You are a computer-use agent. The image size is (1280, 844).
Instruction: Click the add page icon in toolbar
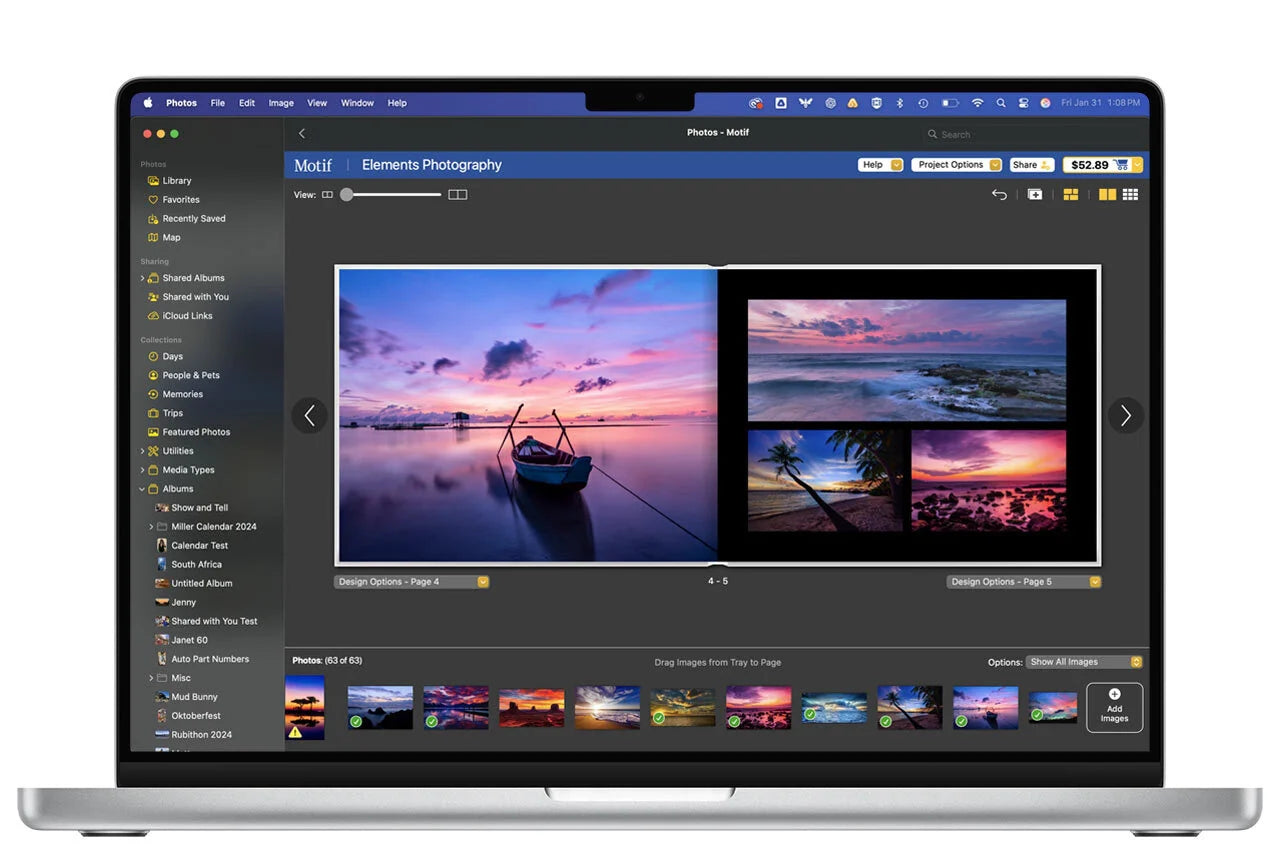click(1035, 195)
